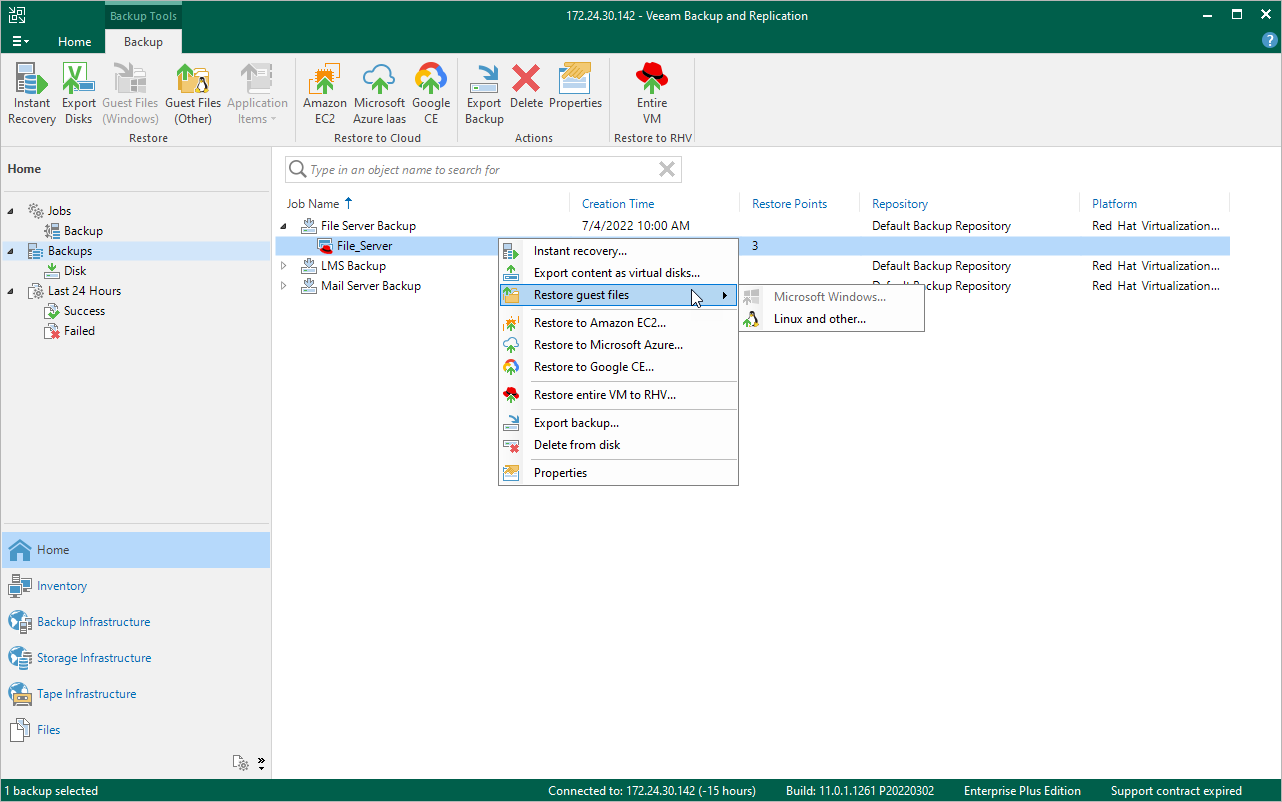Choose Export content as virtual disks

coord(618,273)
